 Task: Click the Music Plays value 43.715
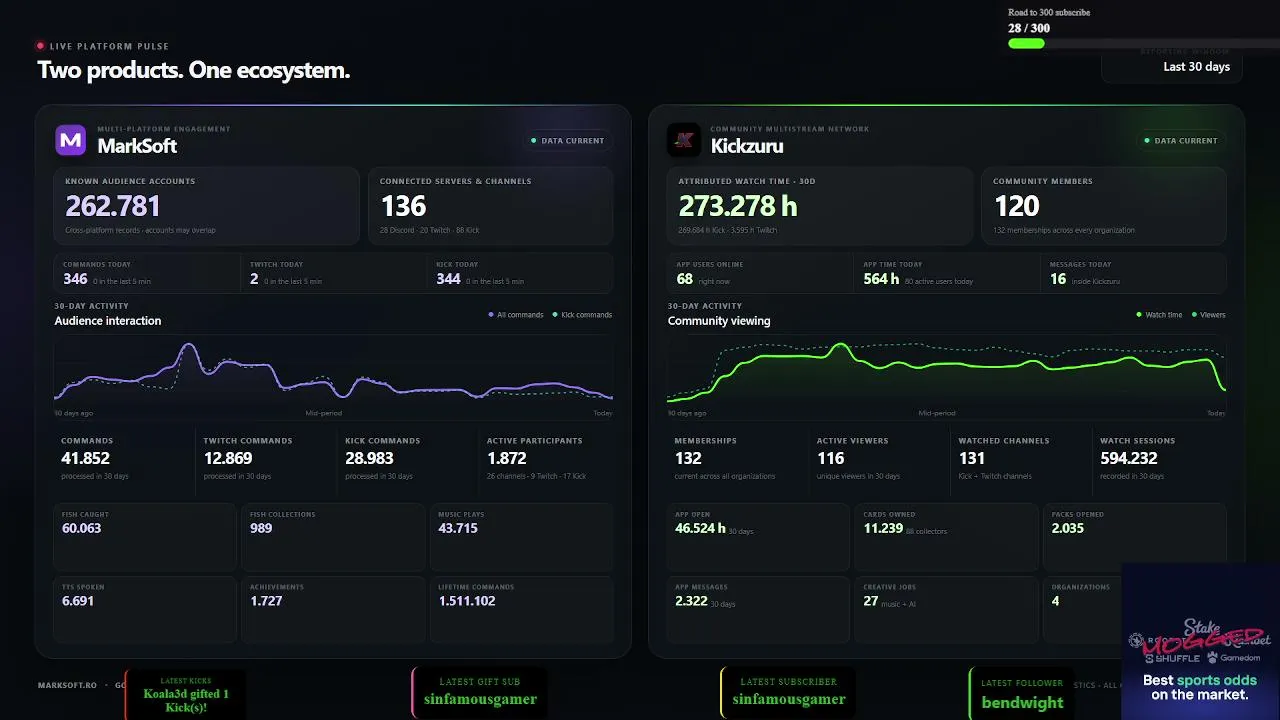pyautogui.click(x=458, y=528)
